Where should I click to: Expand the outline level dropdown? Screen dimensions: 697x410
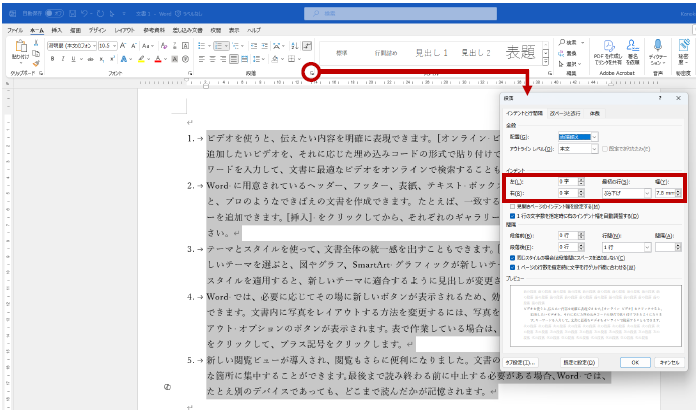coord(593,148)
